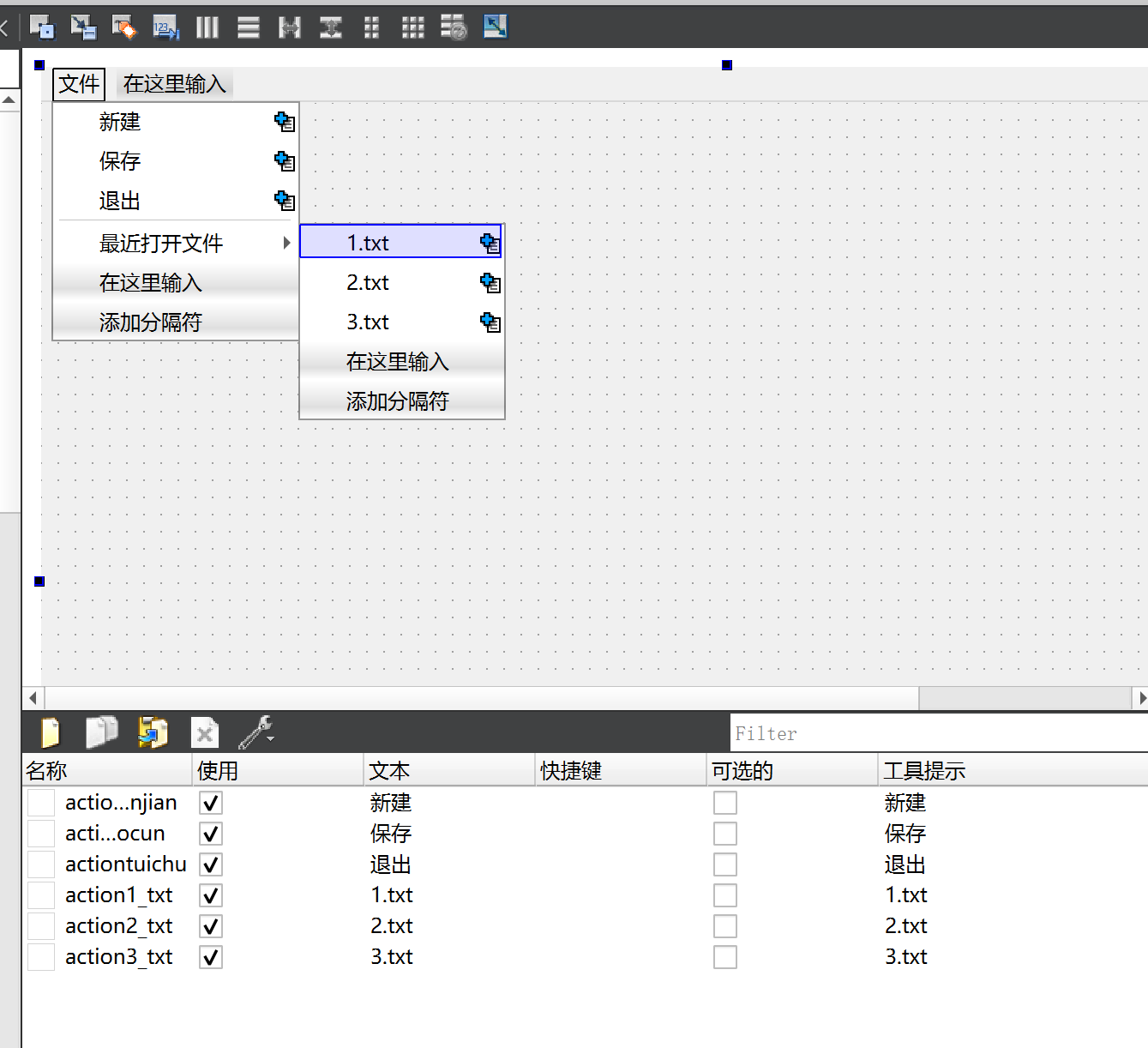The width and height of the screenshot is (1148, 1048).
Task: Click the blue icon beside 3.txt
Action: tap(490, 322)
